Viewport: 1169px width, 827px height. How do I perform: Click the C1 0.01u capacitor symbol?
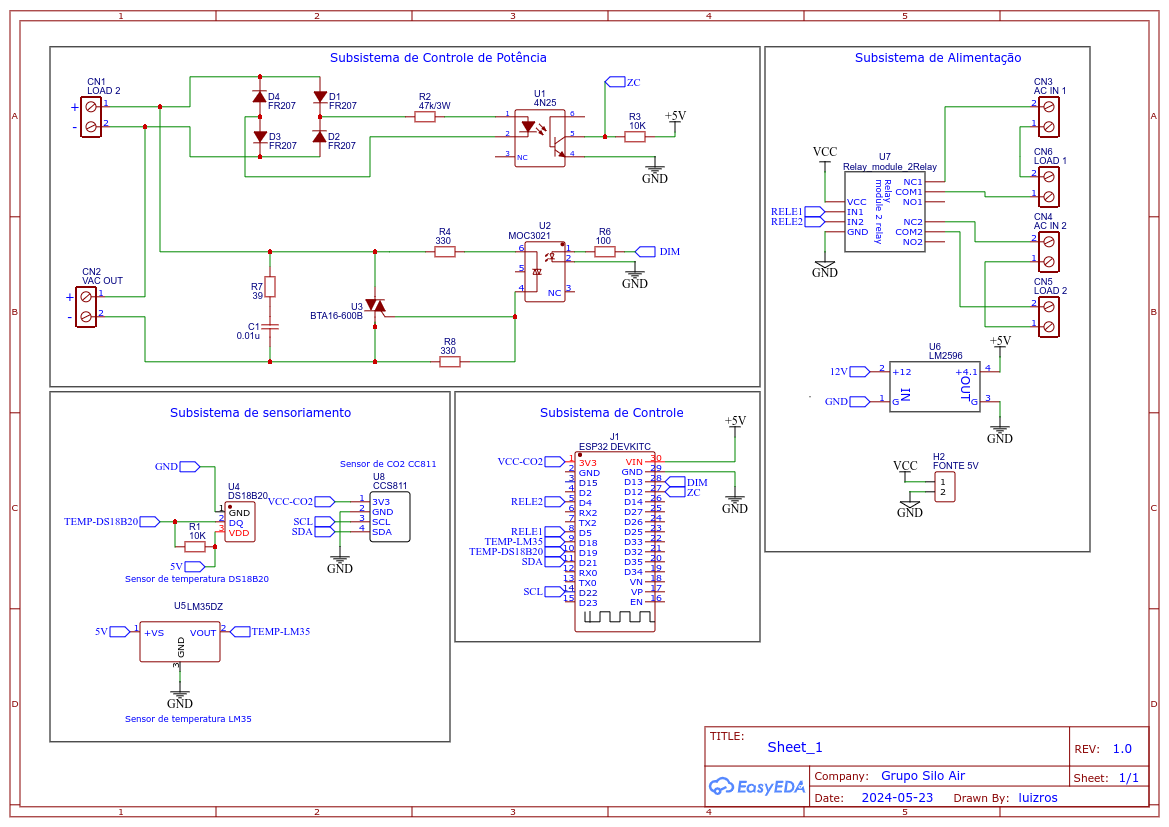coord(269,326)
